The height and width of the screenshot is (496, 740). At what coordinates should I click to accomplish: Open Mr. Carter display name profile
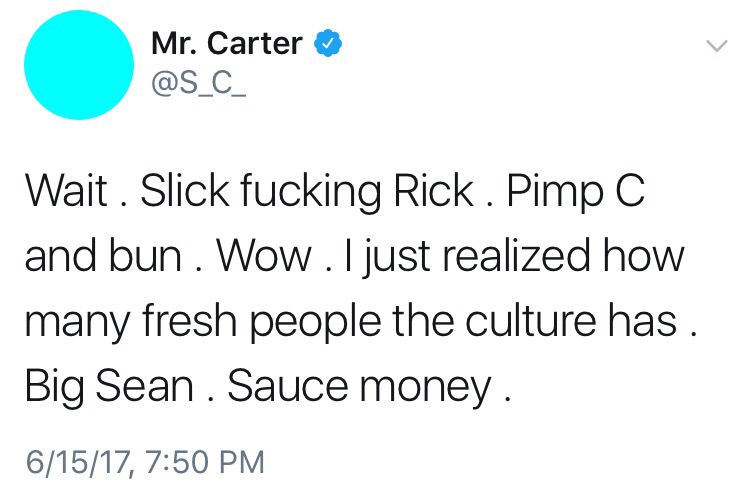[227, 43]
